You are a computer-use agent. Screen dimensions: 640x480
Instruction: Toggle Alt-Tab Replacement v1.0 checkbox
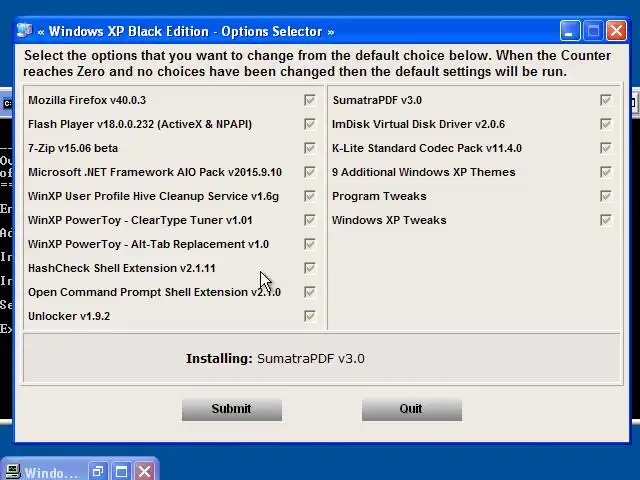click(310, 244)
